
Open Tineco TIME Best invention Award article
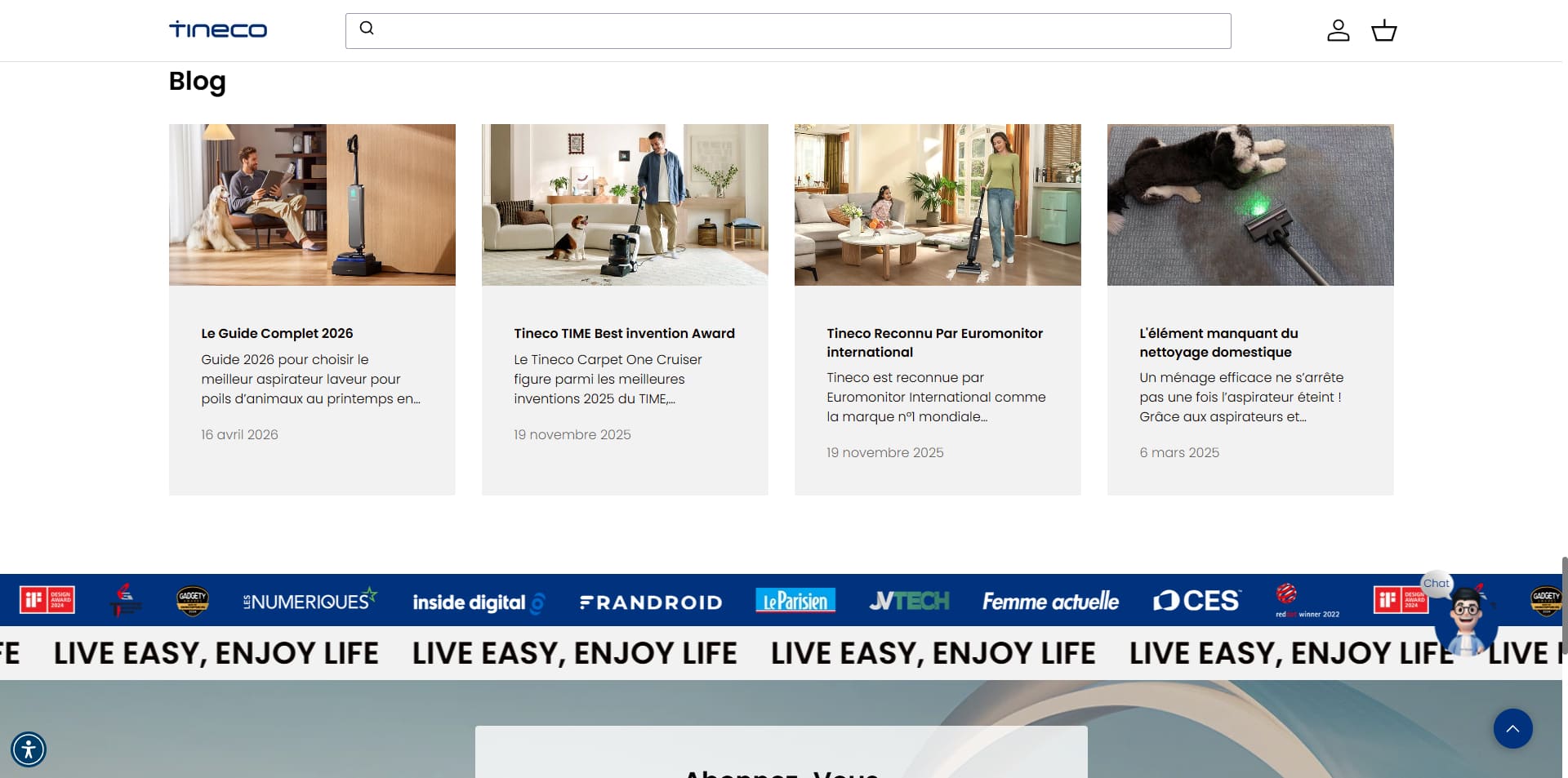point(624,333)
